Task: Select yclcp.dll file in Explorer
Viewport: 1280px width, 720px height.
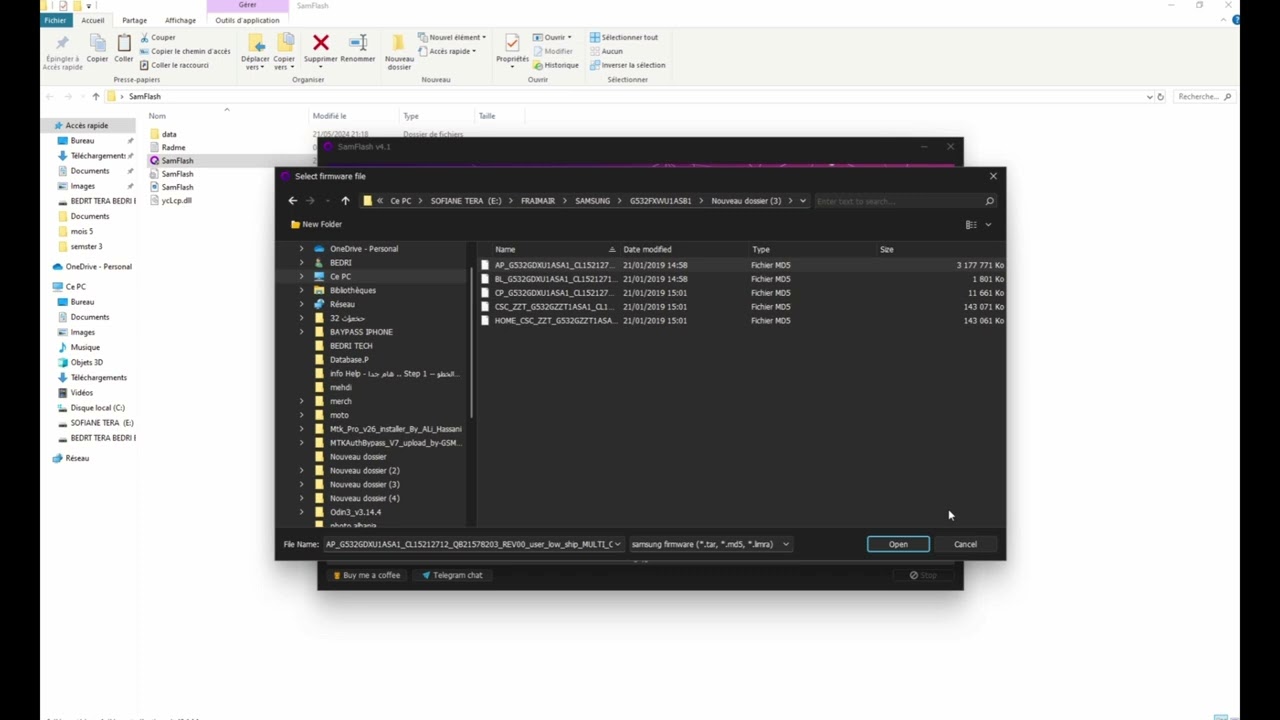Action: point(176,200)
